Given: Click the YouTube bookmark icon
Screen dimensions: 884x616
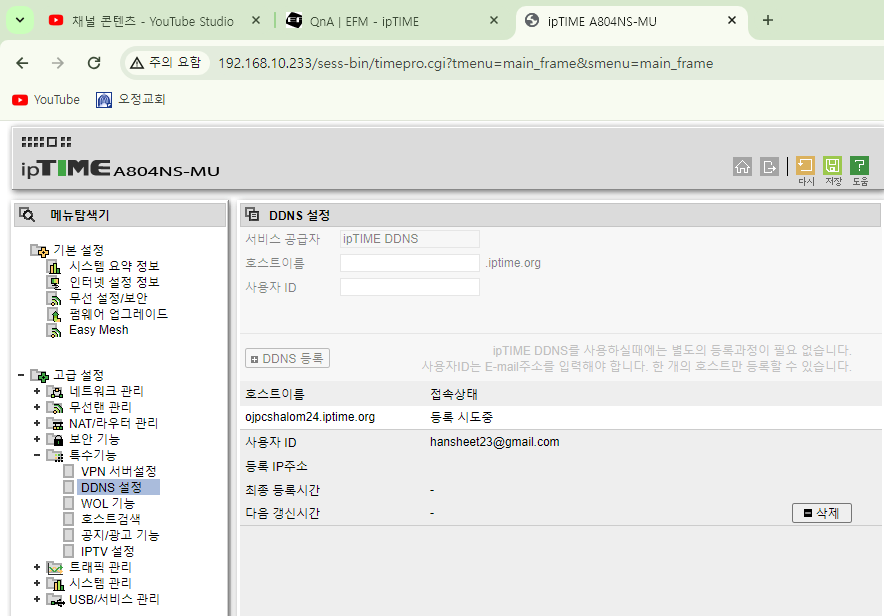Looking at the screenshot, I should (x=20, y=100).
